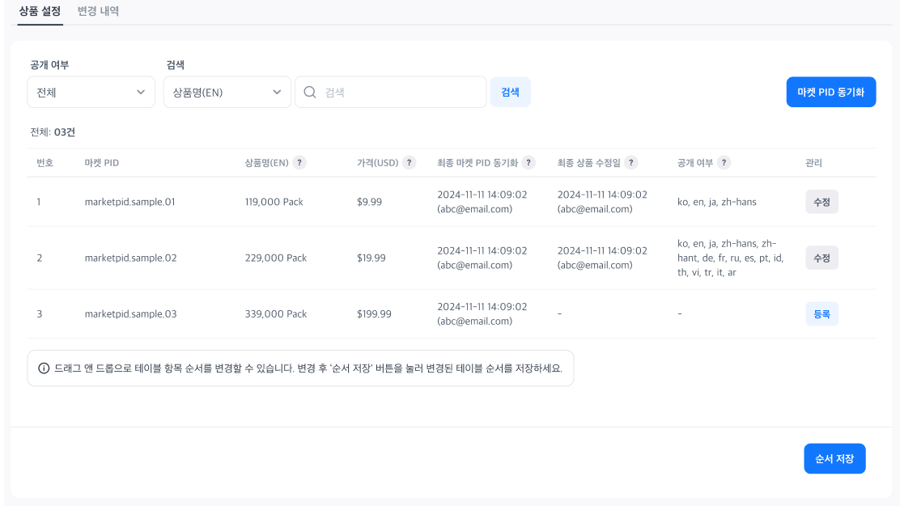
Task: Save order with 순서 저장 button
Action: (x=834, y=459)
